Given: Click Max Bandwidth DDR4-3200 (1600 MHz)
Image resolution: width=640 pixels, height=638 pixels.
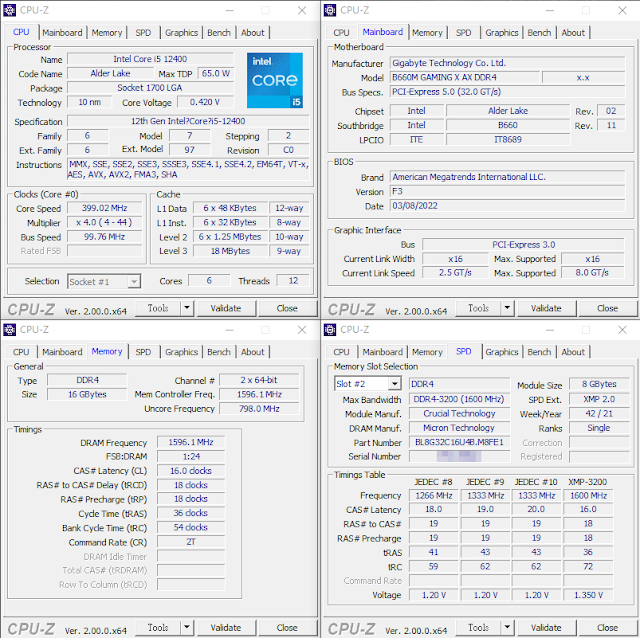Looking at the screenshot, I should click(459, 399).
